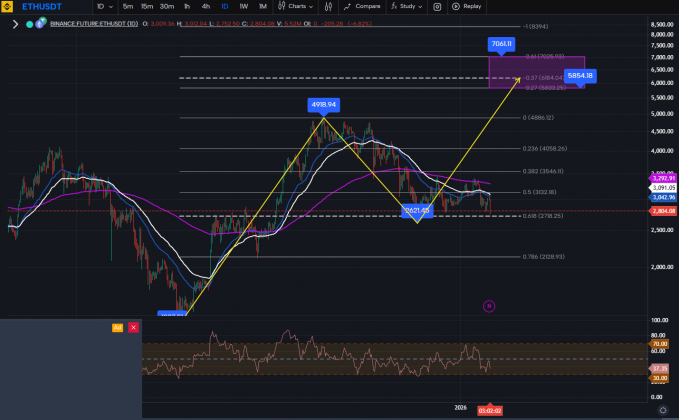Click the candlestick chart style icon
The image size is (679, 420).
[281, 7]
